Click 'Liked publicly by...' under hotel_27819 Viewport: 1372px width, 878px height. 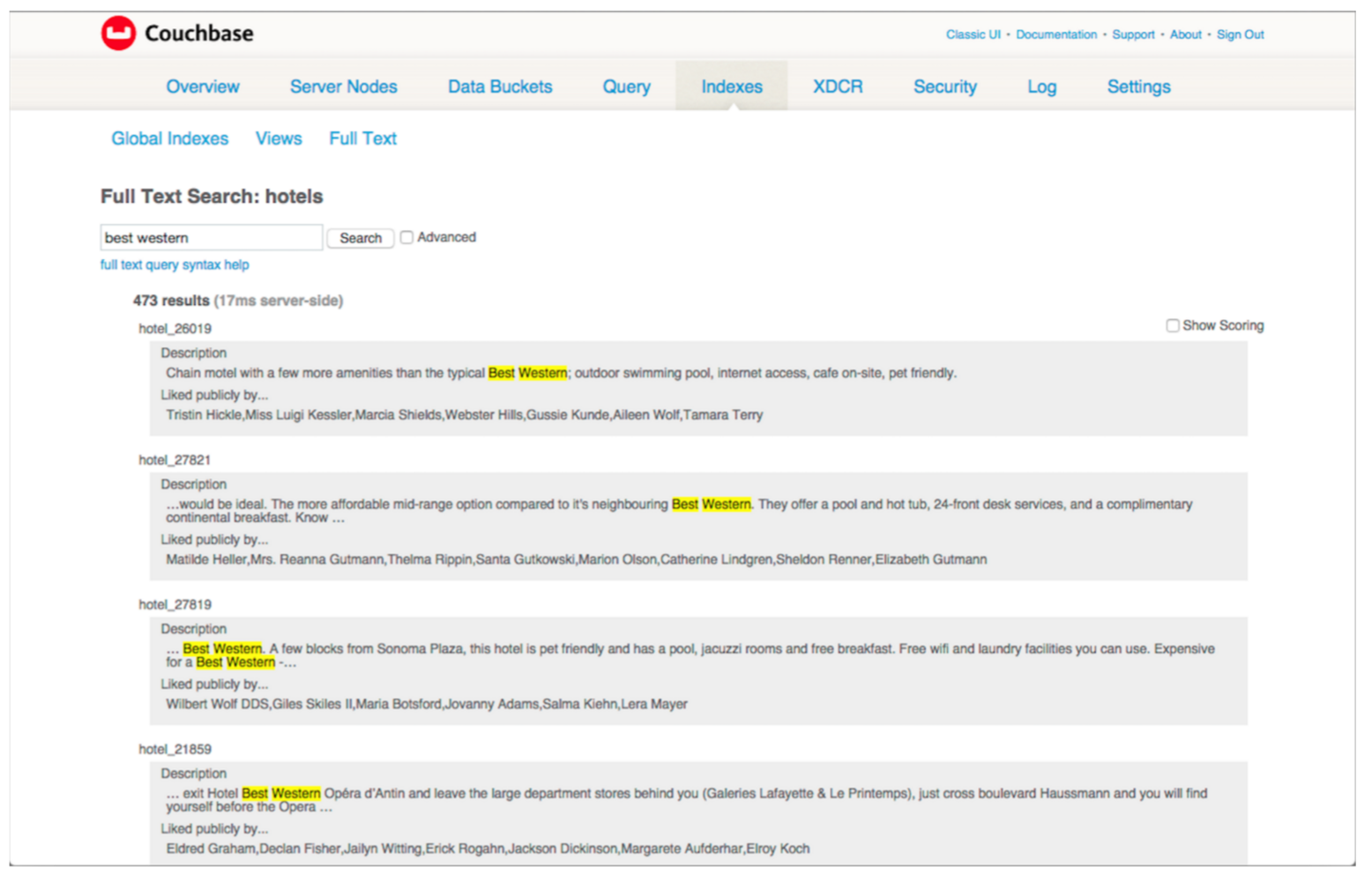tap(214, 684)
